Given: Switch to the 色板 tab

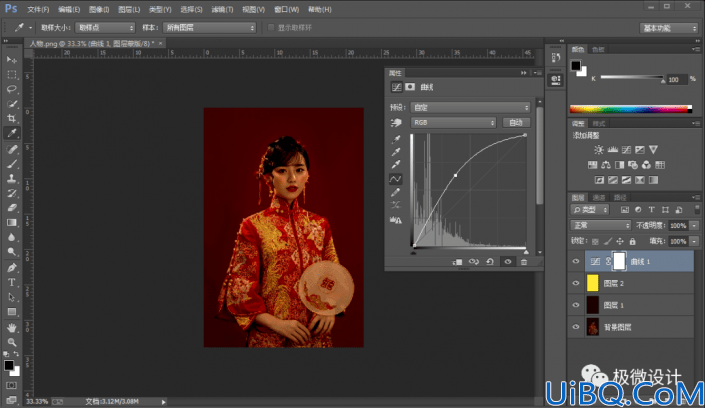Looking at the screenshot, I should point(598,49).
